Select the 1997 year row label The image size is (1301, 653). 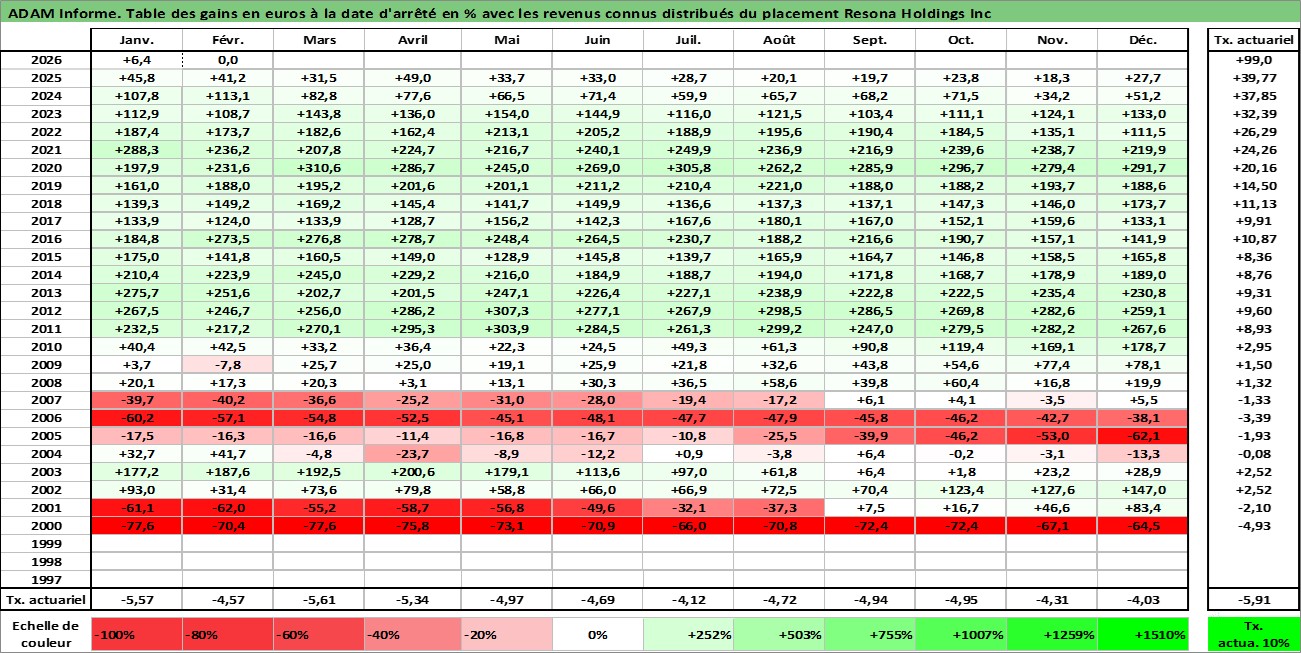[45, 579]
